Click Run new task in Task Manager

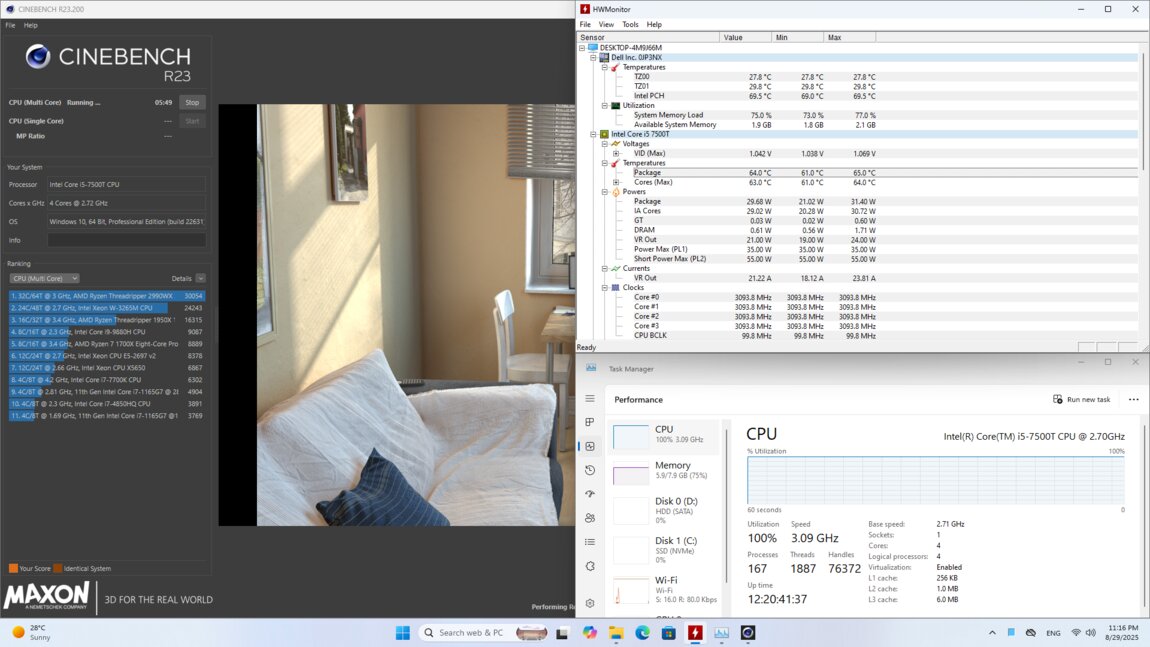pos(1082,399)
